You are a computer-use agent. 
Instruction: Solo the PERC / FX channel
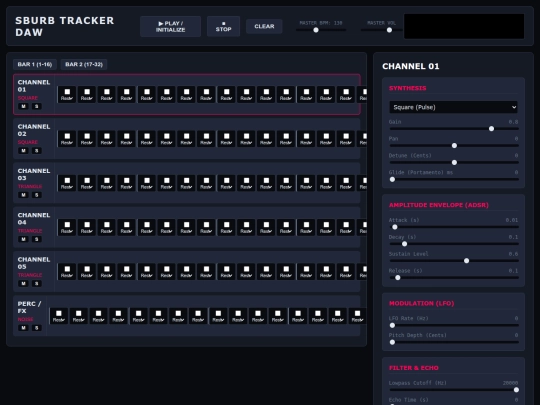[37, 328]
